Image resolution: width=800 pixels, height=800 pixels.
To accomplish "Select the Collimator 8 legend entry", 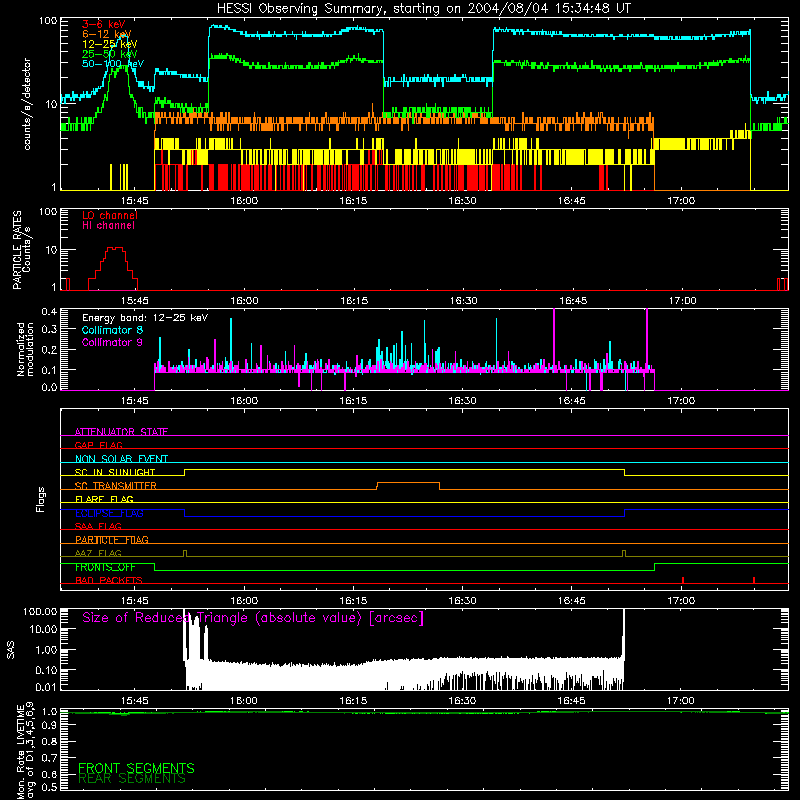I will (112, 330).
